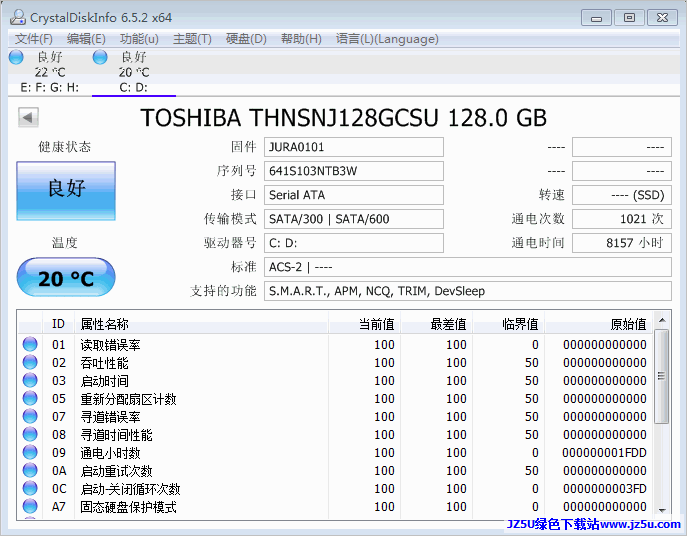This screenshot has height=536, width=687.
Task: Click the rotation rate field ---- (SSD)
Action: click(622, 195)
